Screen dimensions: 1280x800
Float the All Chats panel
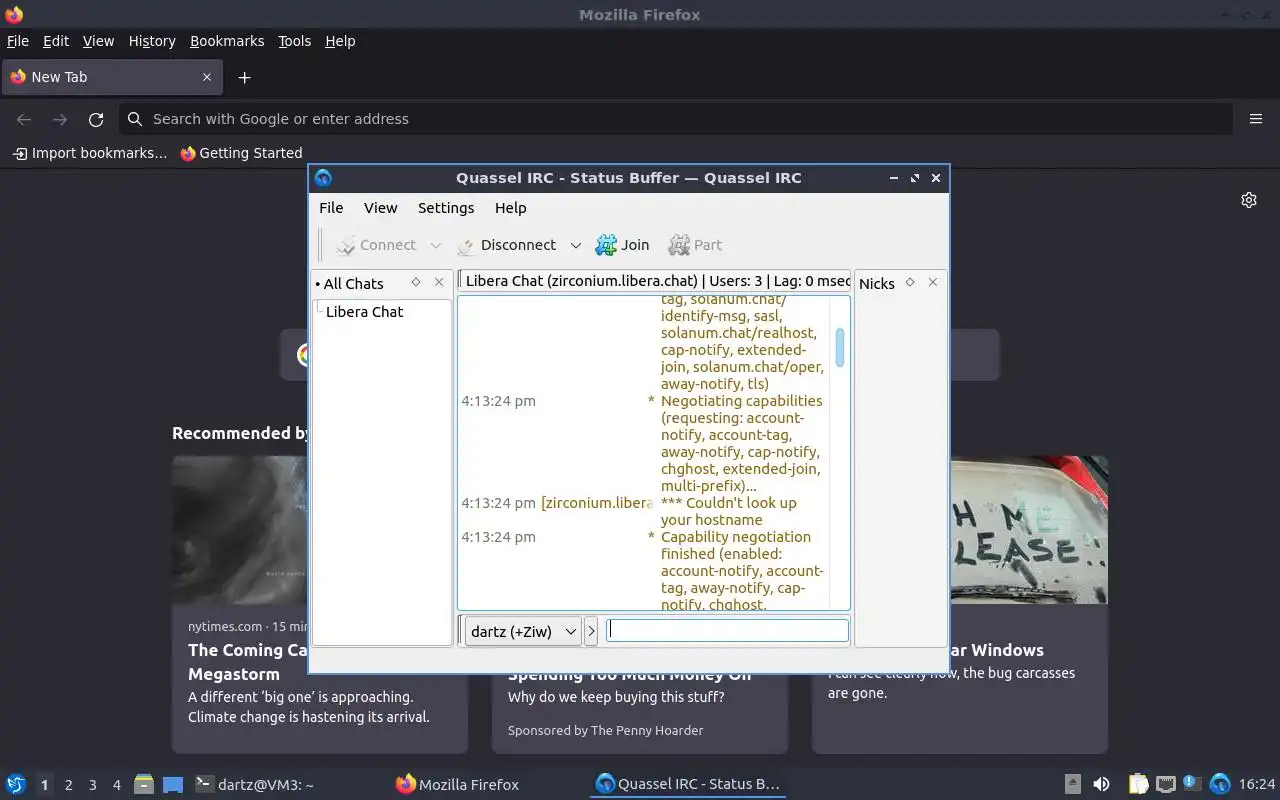coord(416,283)
